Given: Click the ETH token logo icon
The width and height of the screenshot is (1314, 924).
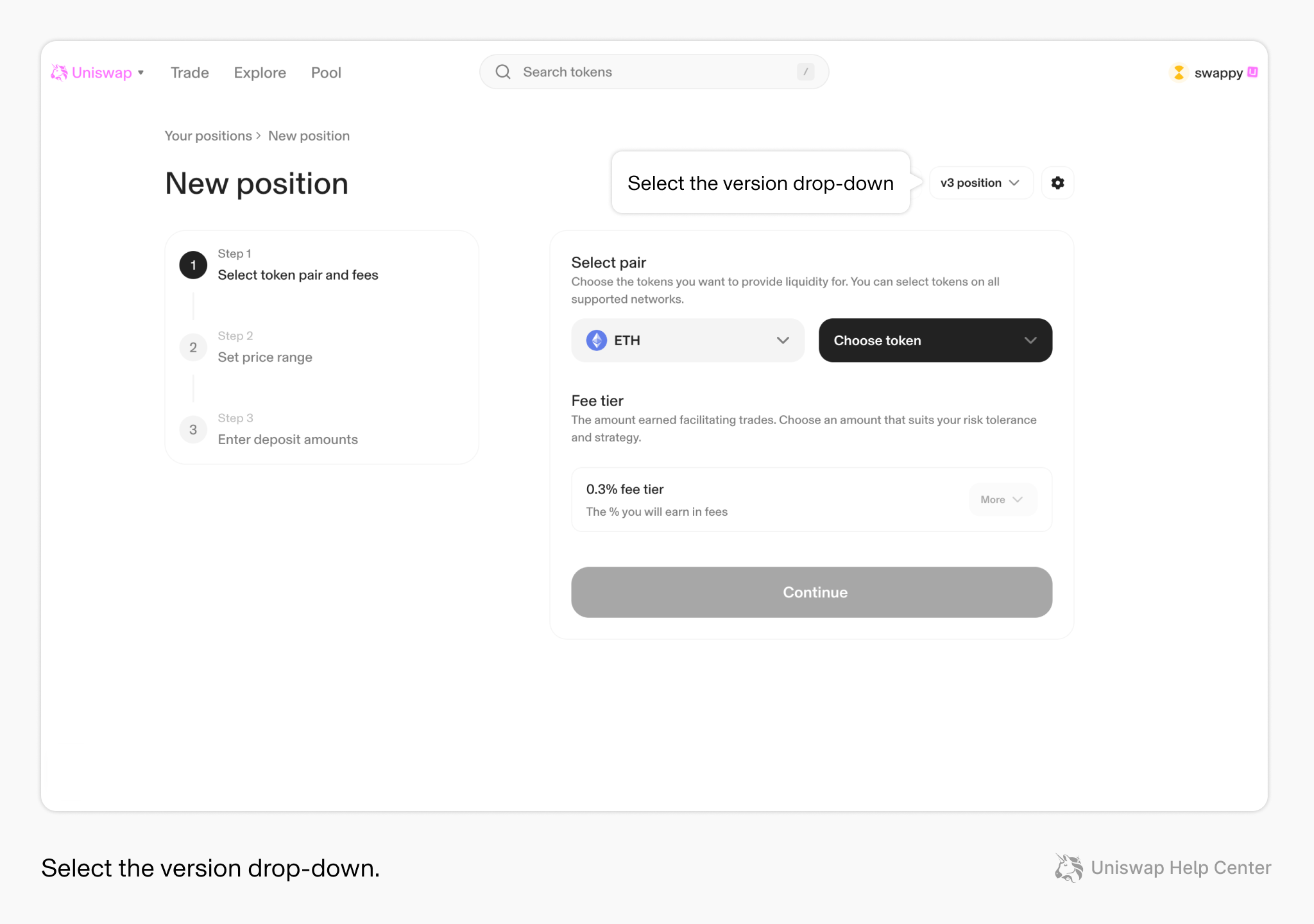Looking at the screenshot, I should [x=597, y=340].
